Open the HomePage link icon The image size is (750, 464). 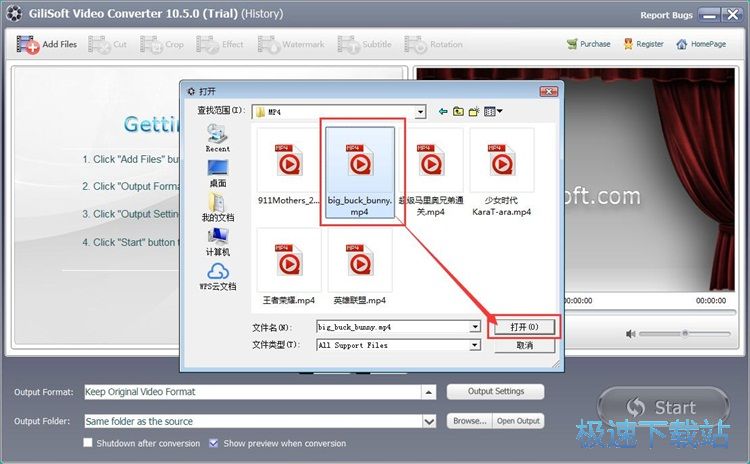(682, 44)
